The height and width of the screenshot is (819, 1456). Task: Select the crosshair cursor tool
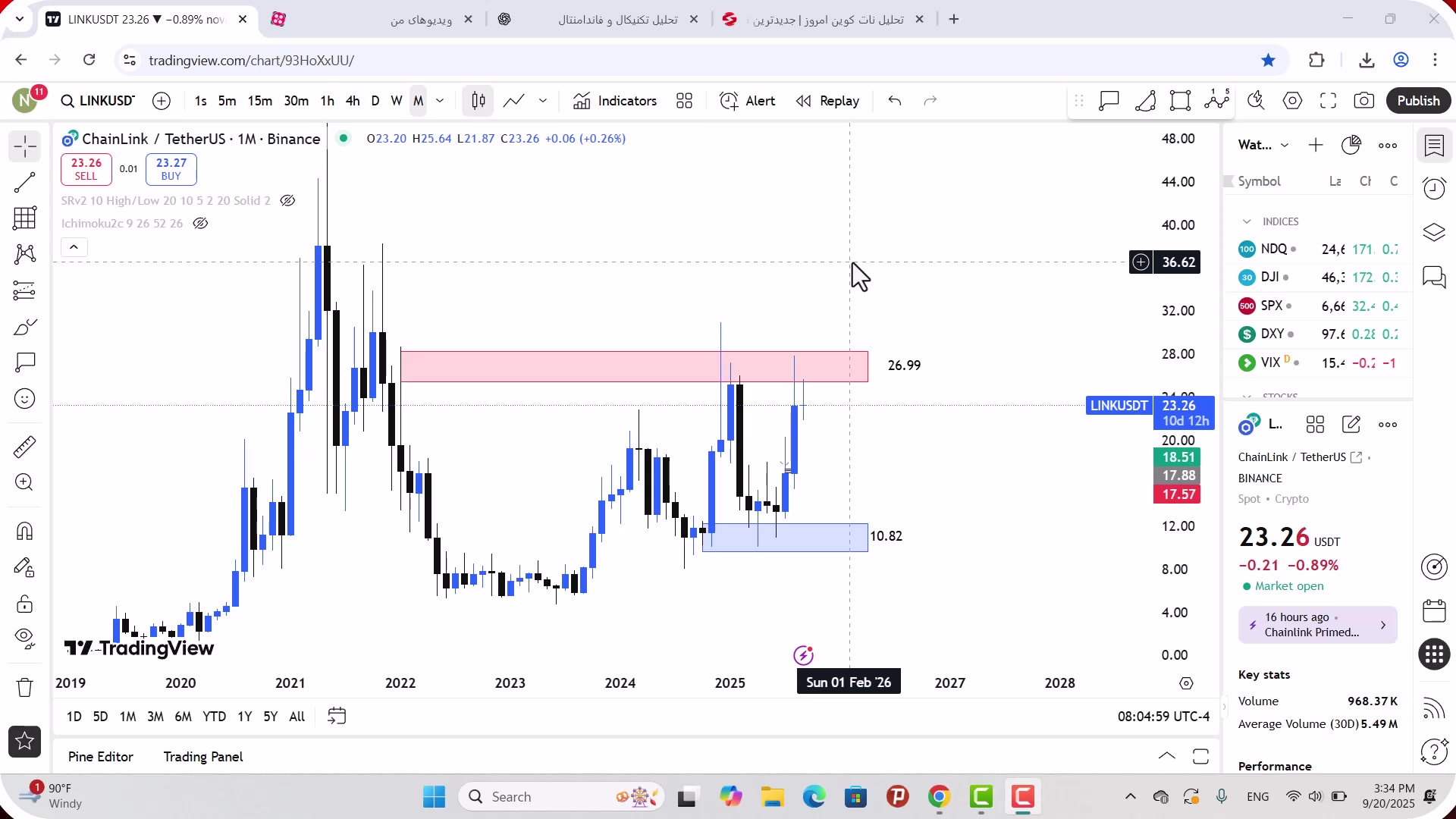(x=25, y=146)
